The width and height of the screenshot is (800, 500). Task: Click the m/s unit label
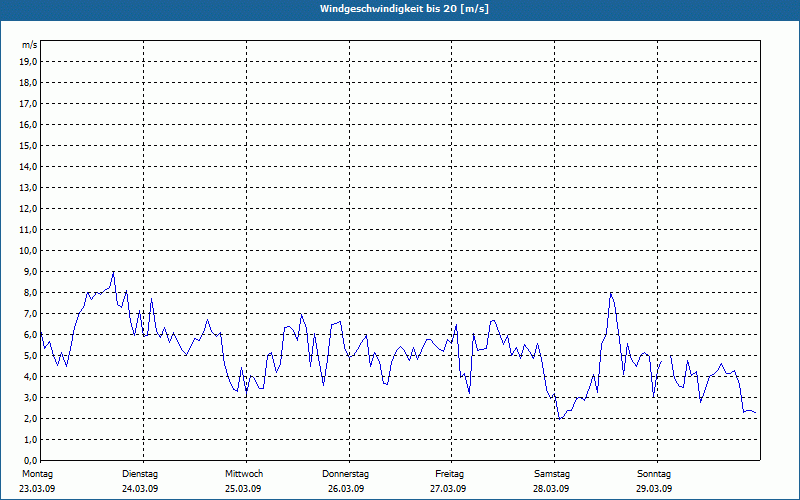coord(29,45)
